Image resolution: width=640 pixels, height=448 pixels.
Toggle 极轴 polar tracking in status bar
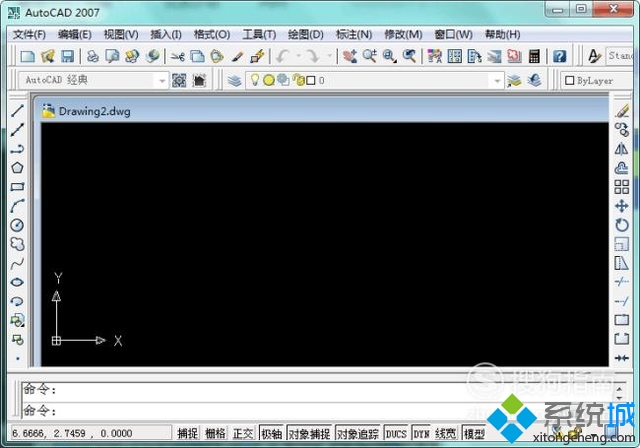(x=271, y=433)
